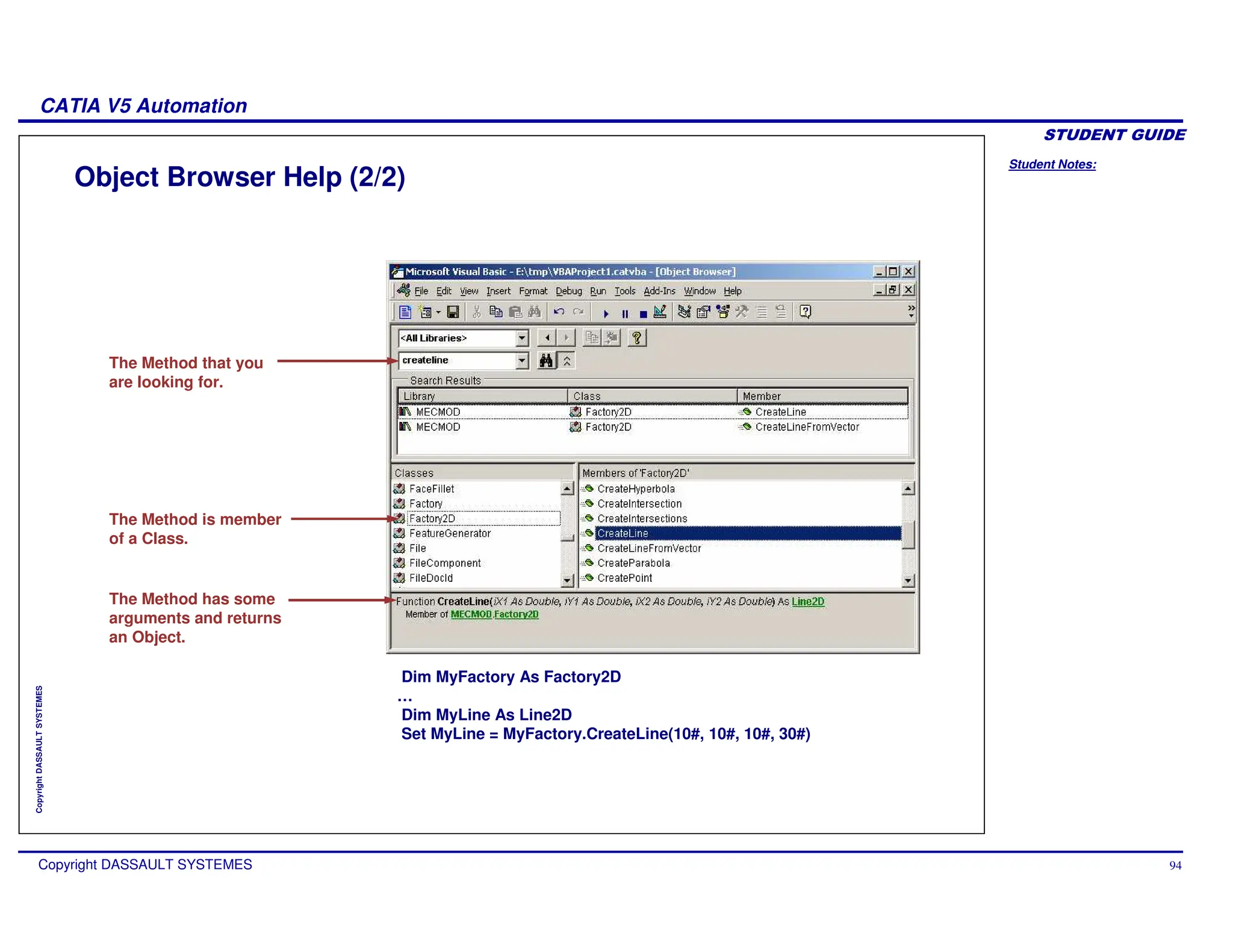Click Classes list scrollbar down arrow
1233x952 pixels.
[x=567, y=580]
